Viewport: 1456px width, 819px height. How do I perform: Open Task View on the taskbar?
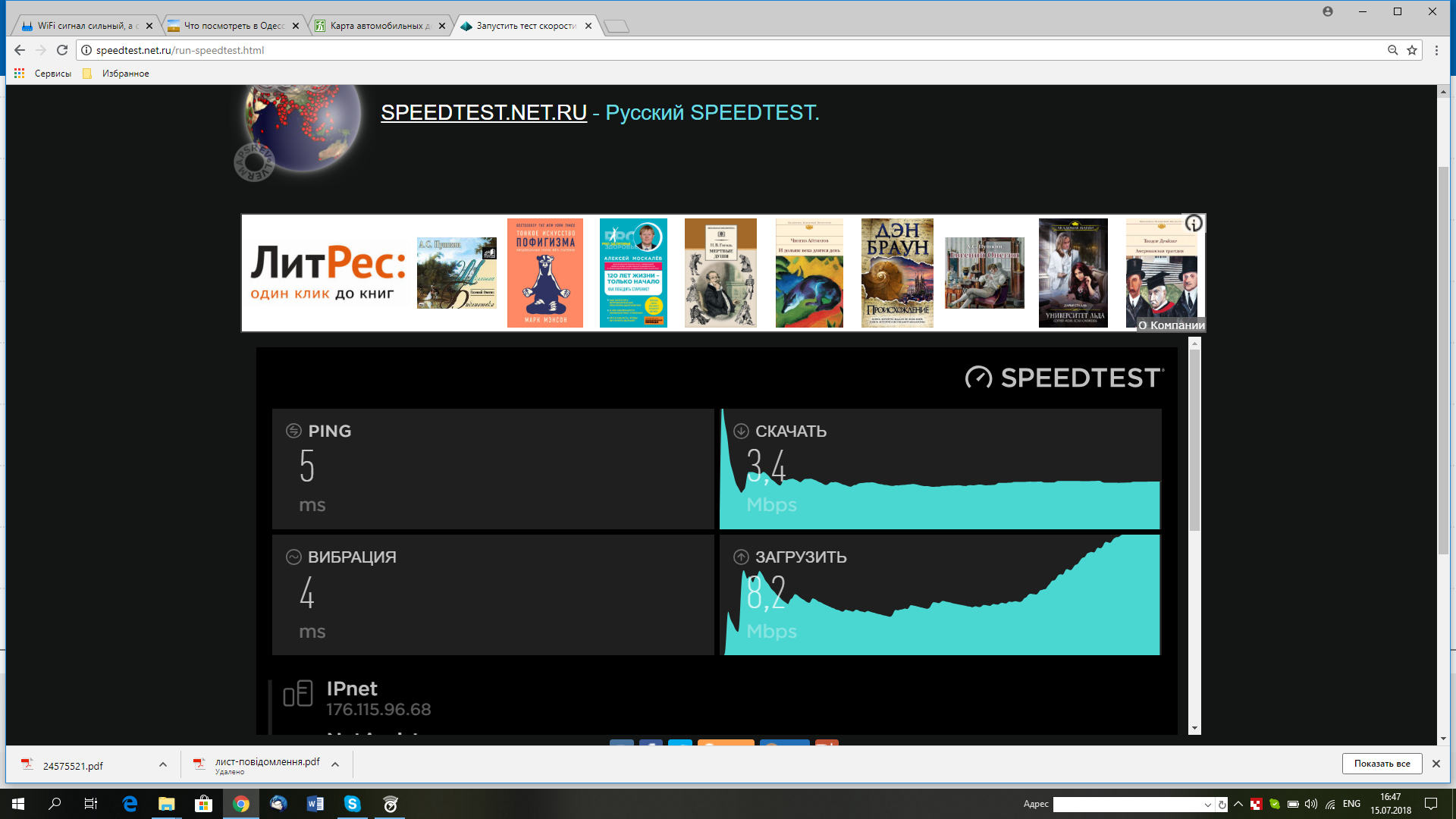tap(91, 804)
